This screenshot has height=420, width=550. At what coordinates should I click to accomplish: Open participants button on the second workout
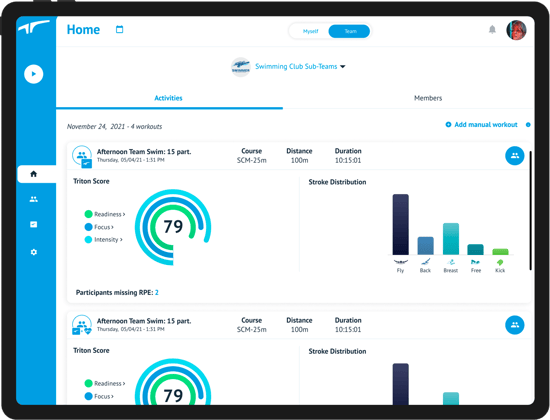tap(515, 325)
